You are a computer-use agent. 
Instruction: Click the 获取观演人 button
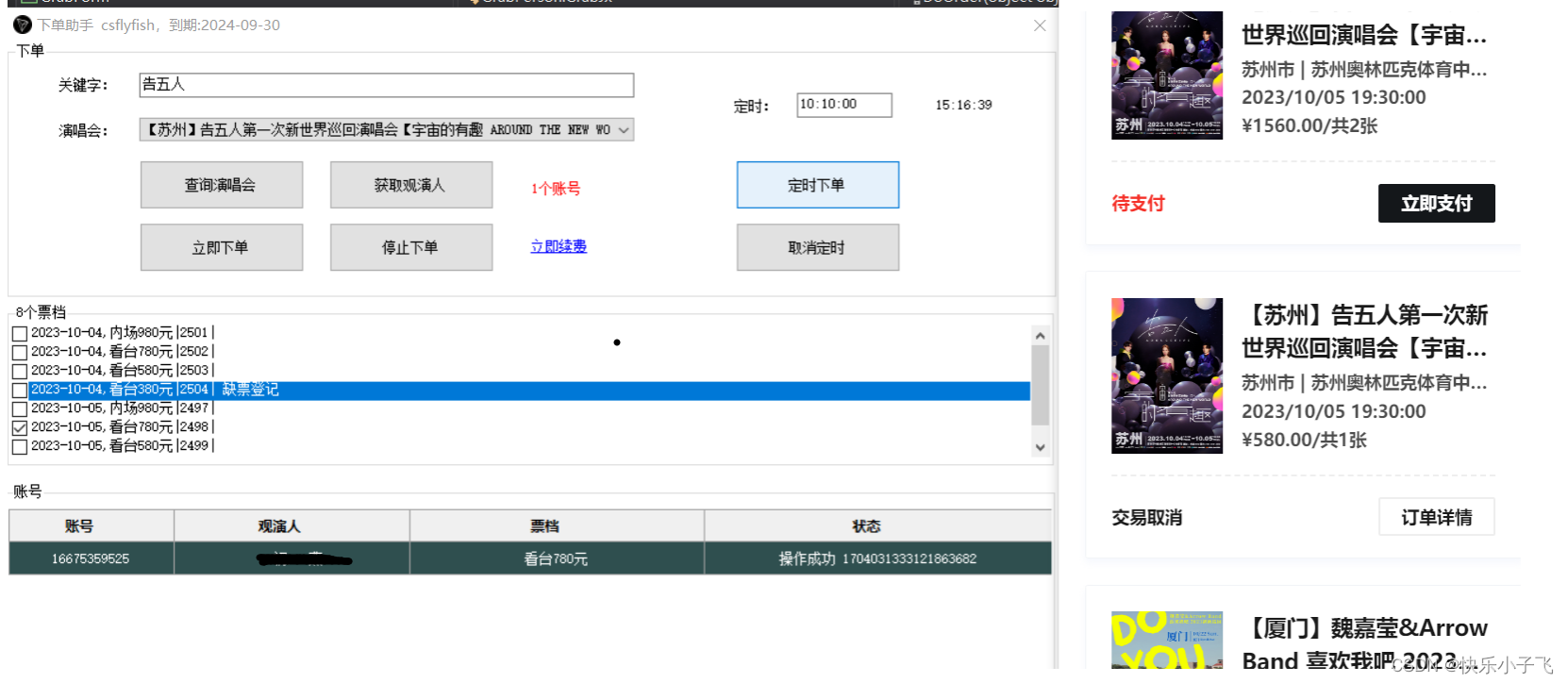[x=411, y=185]
